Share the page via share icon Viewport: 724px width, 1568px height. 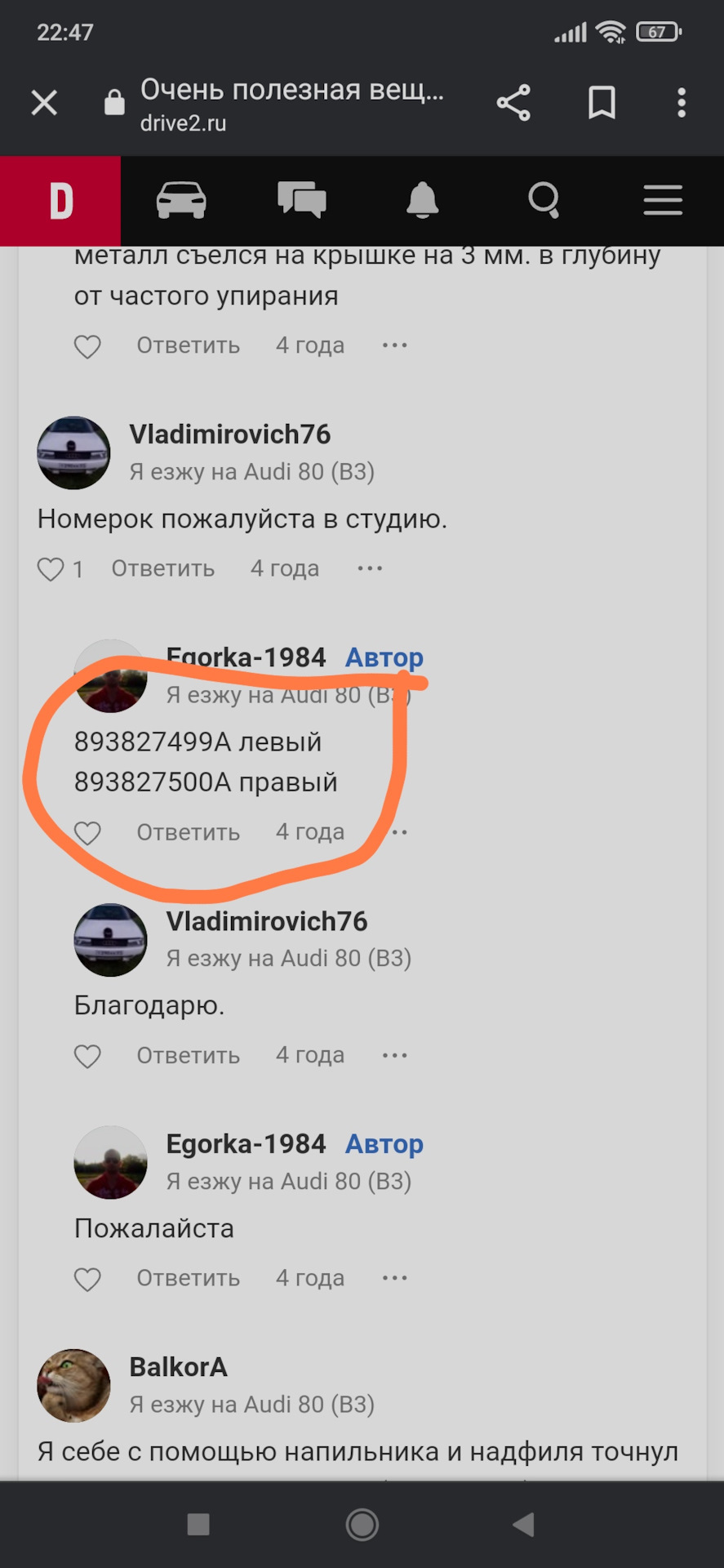(513, 103)
